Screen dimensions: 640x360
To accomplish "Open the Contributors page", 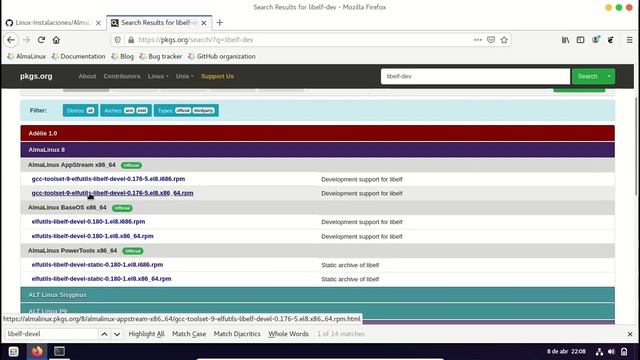I will point(122,76).
